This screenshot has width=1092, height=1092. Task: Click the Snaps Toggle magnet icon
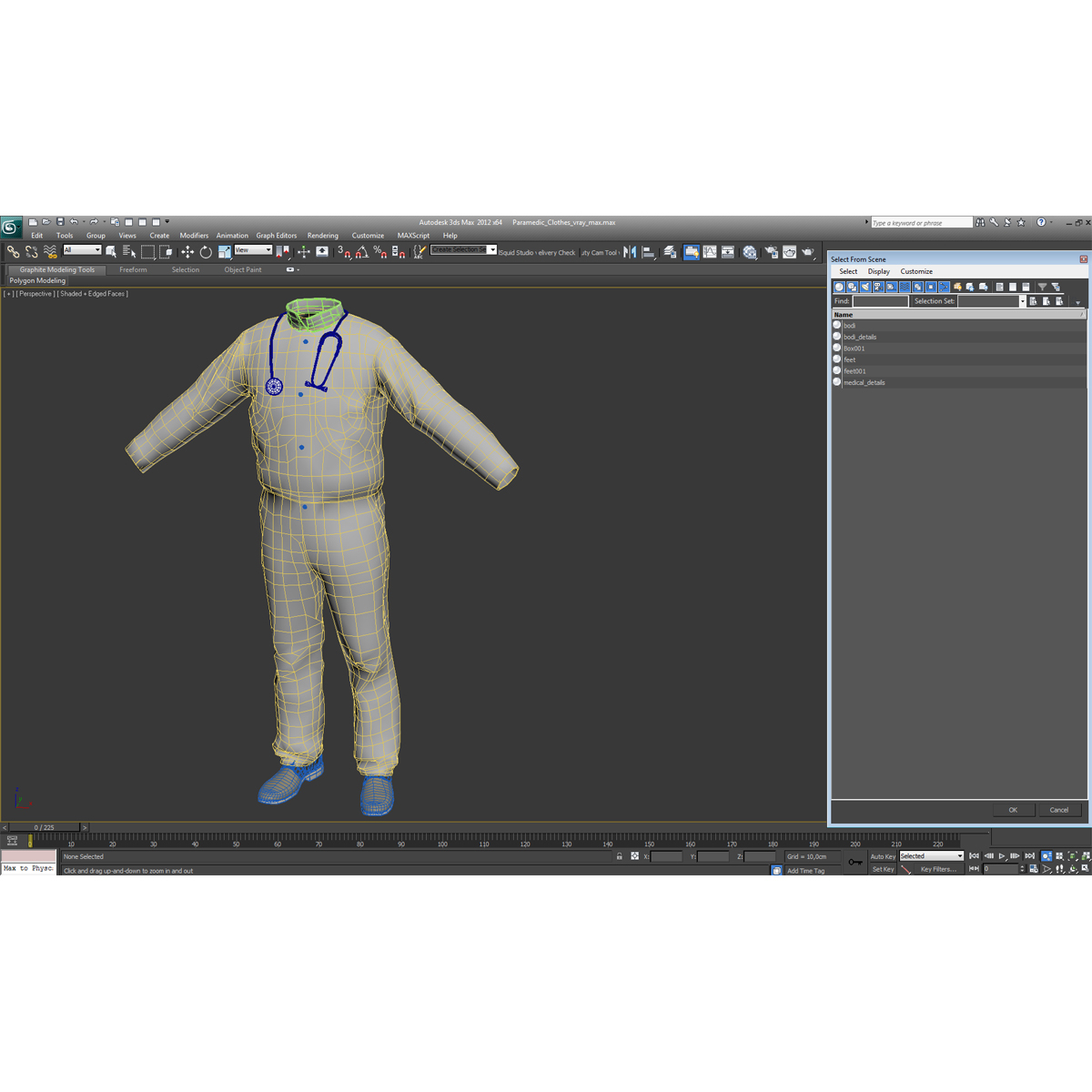(348, 254)
